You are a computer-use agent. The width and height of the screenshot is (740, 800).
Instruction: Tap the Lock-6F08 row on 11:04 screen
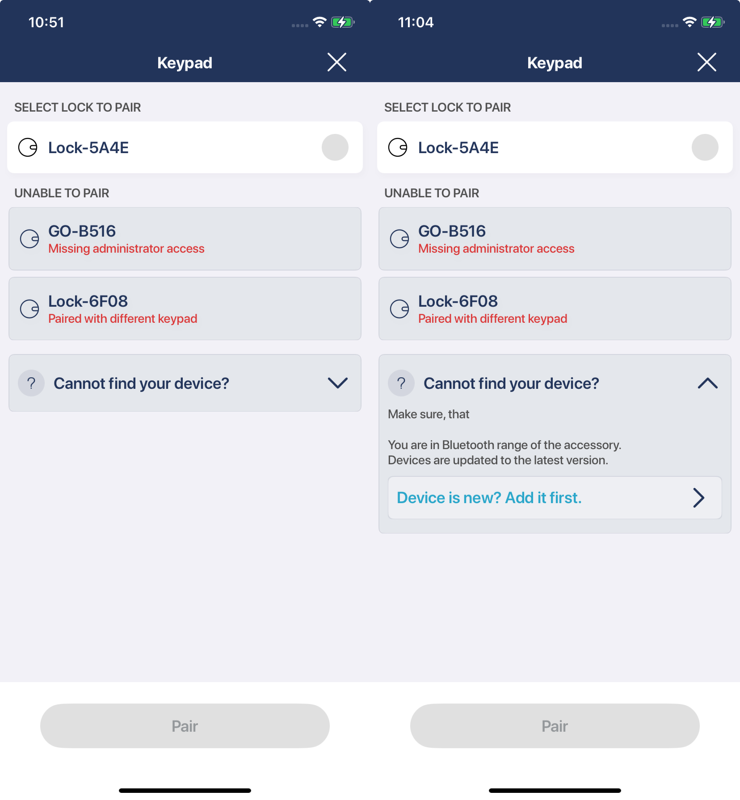tap(555, 309)
